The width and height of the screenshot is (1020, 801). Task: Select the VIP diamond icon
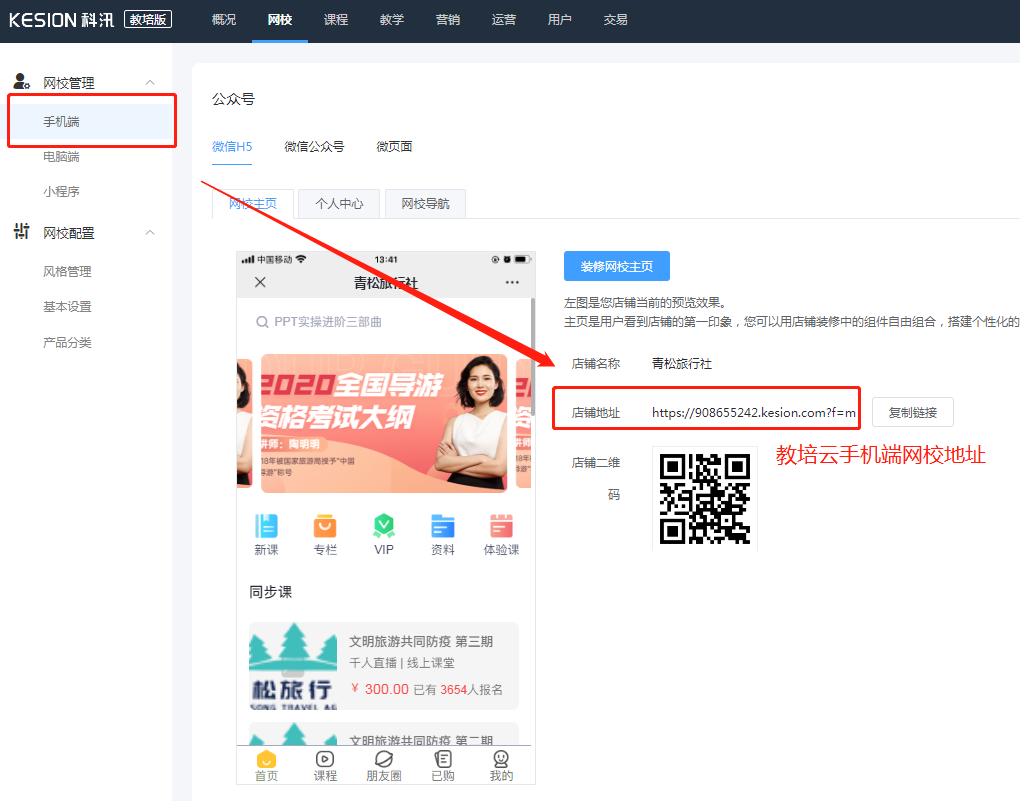(x=384, y=527)
